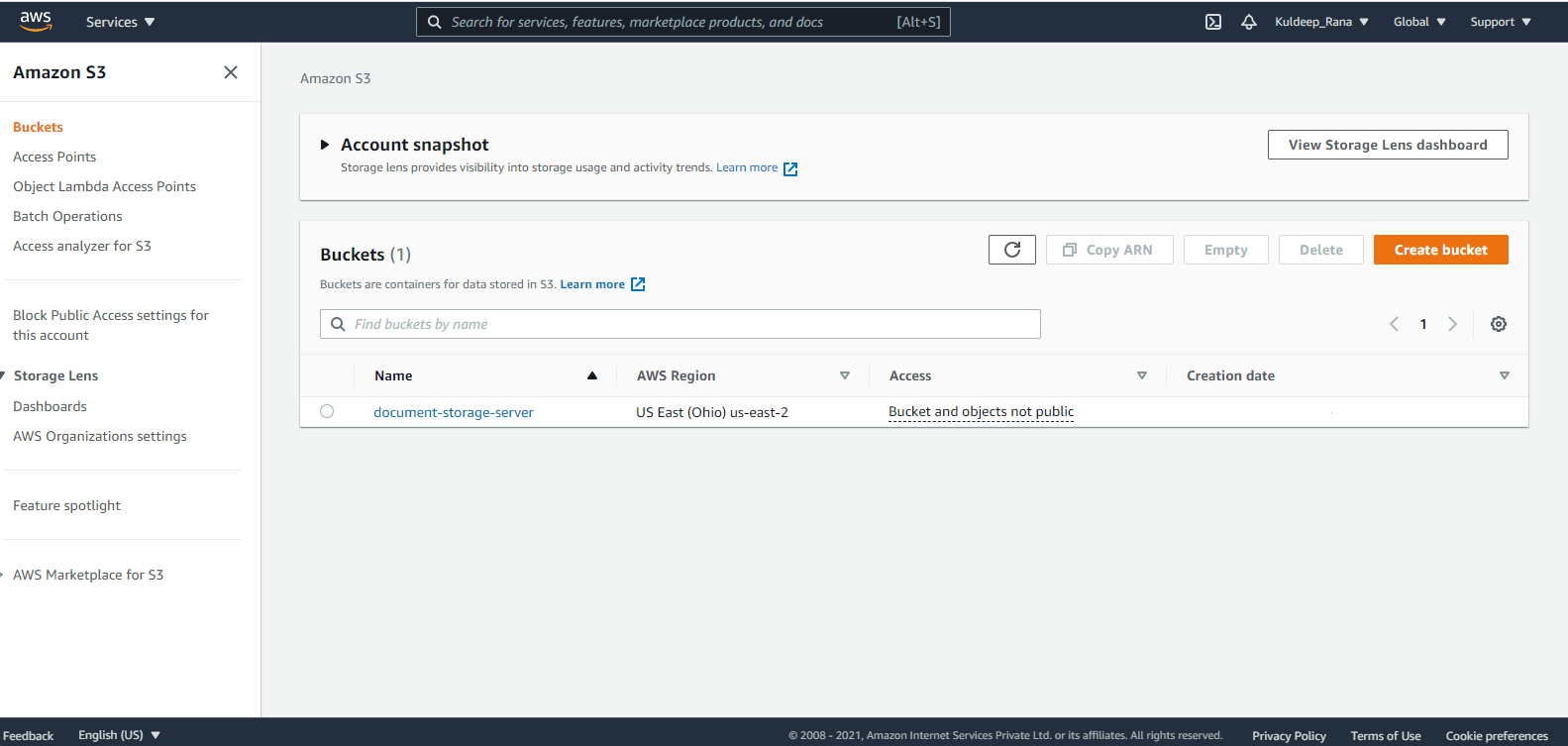Open Feature spotlight in the sidebar

(66, 505)
